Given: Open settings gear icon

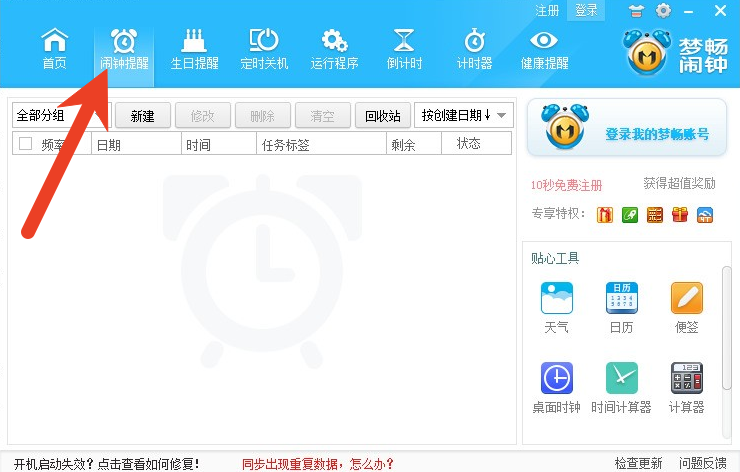Looking at the screenshot, I should click(x=663, y=10).
